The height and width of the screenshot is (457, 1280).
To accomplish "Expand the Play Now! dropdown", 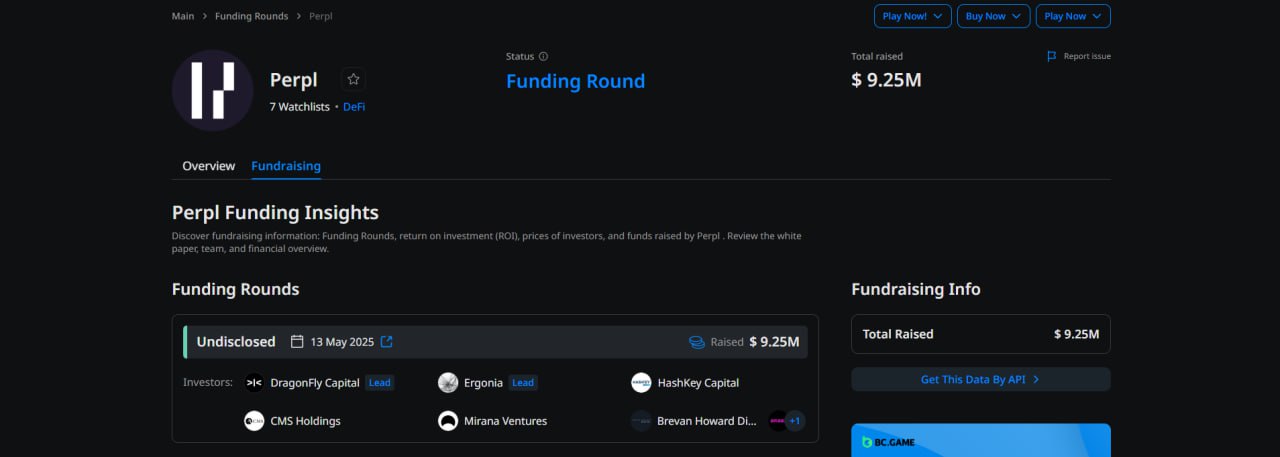I will 913,16.
